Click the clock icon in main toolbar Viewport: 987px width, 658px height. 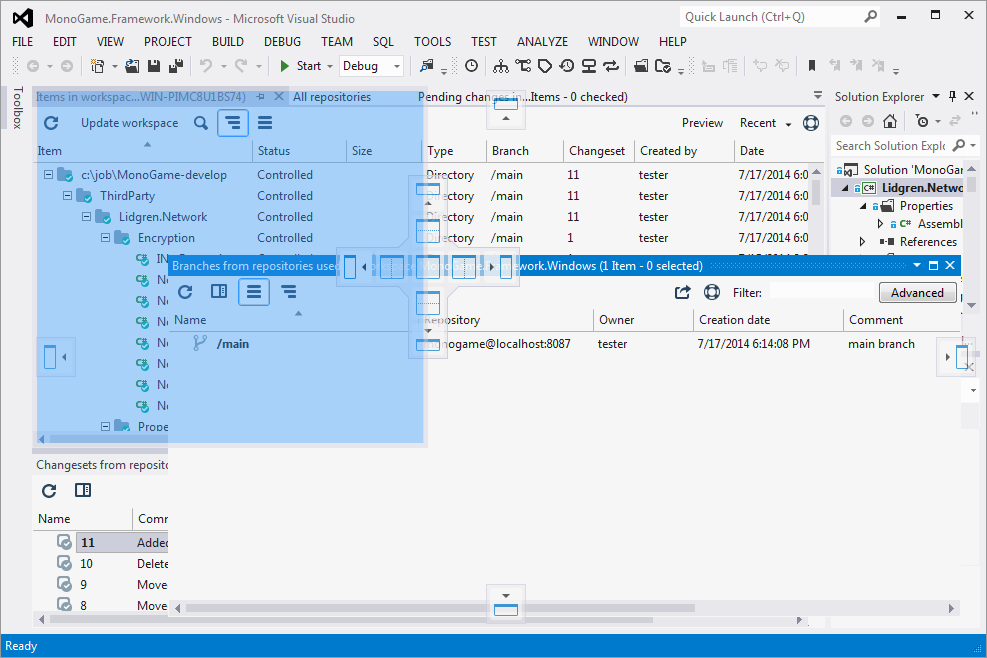coord(472,66)
